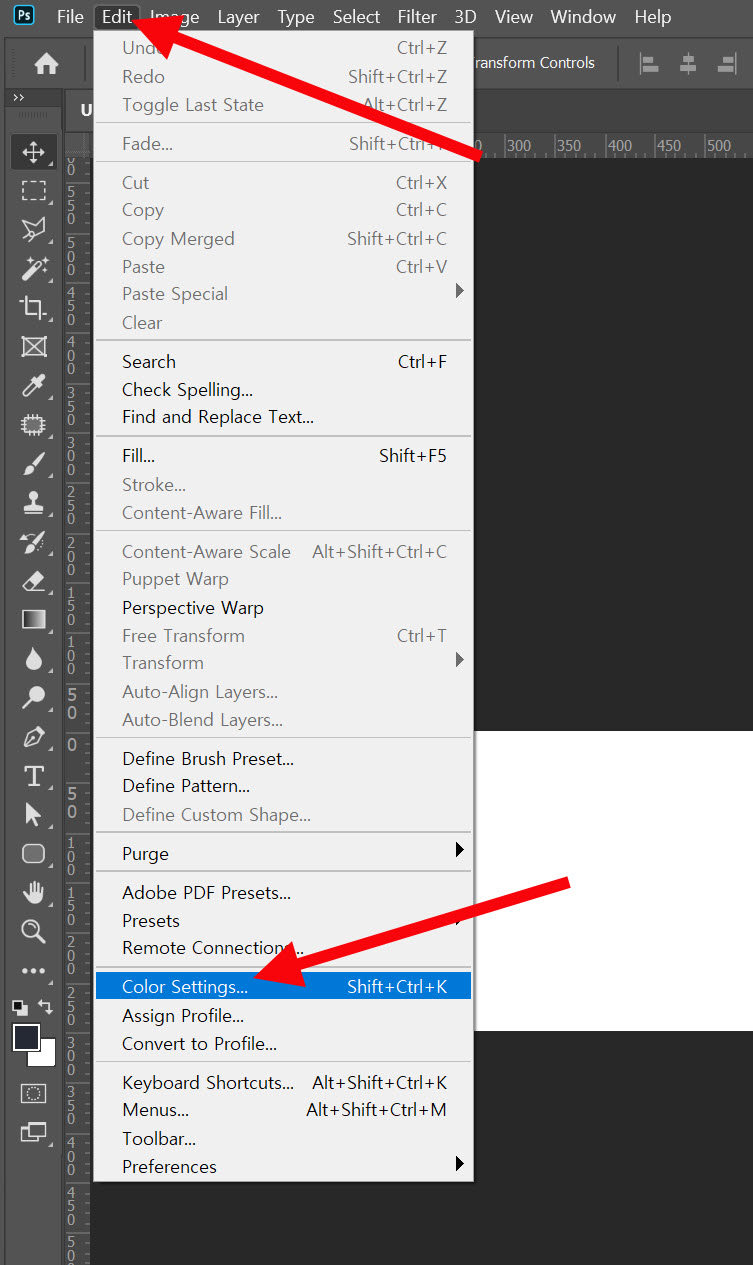Image resolution: width=753 pixels, height=1265 pixels.
Task: Reset default foreground and background colors
Action: [x=20, y=1007]
